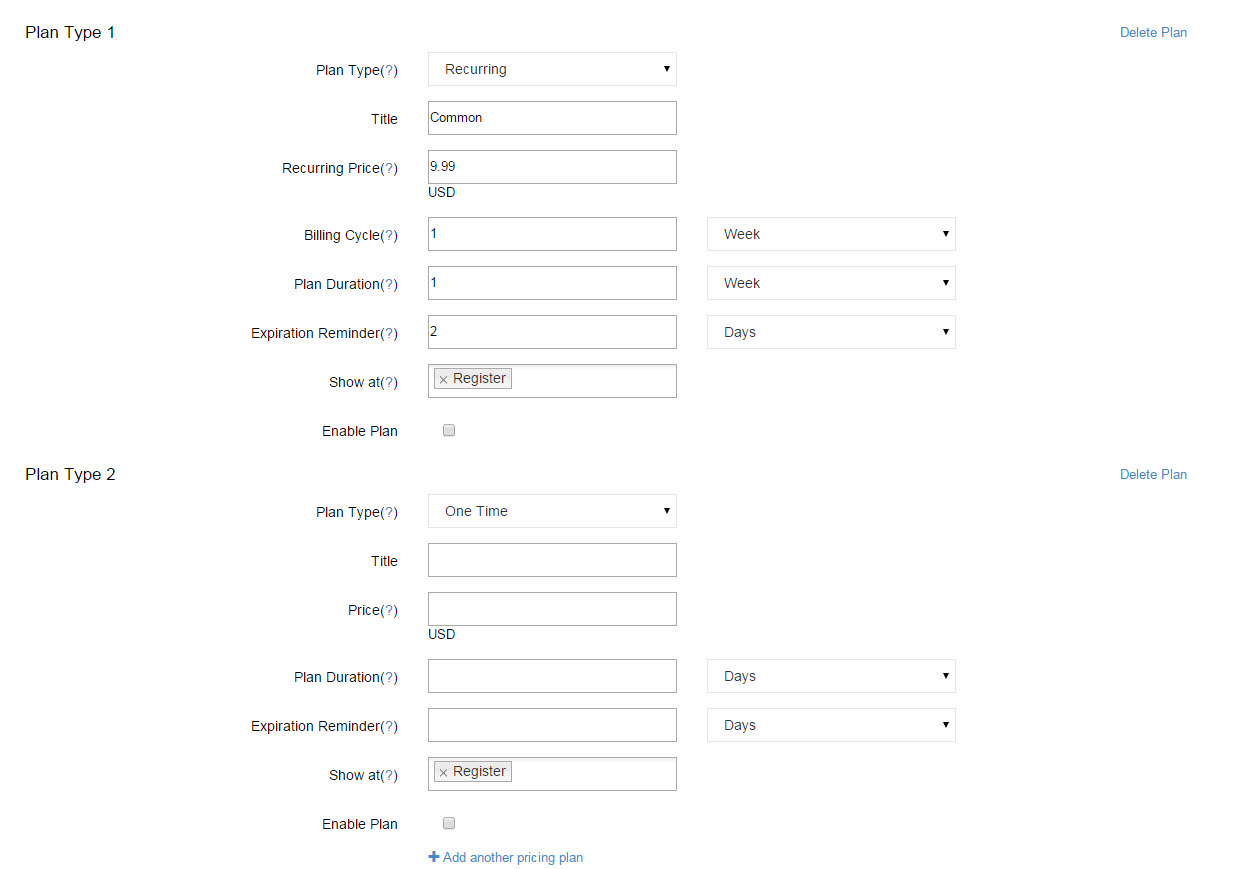The image size is (1256, 869).
Task: Open the One Time plan type dropdown
Action: click(x=552, y=511)
